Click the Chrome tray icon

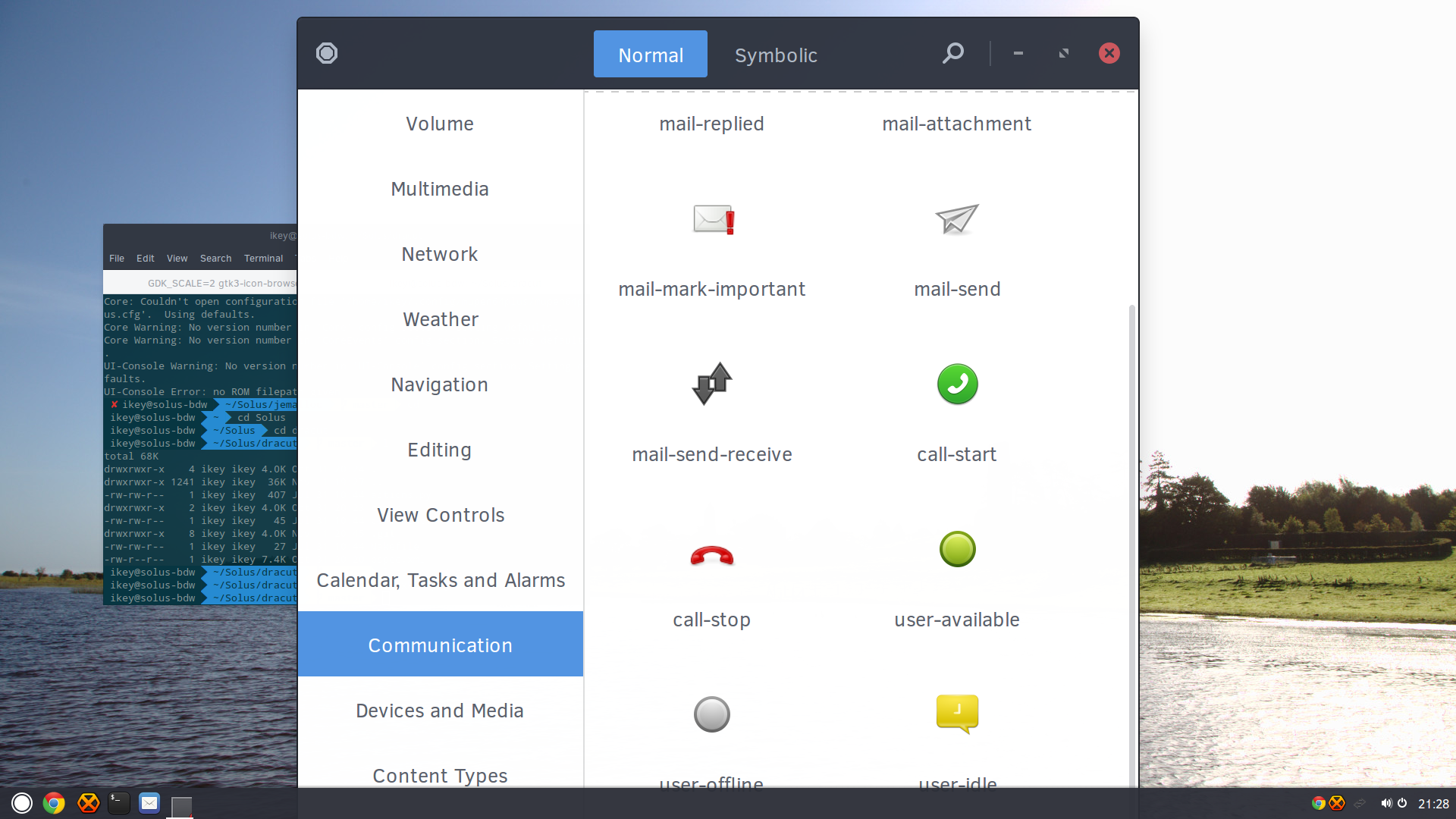[x=1319, y=803]
